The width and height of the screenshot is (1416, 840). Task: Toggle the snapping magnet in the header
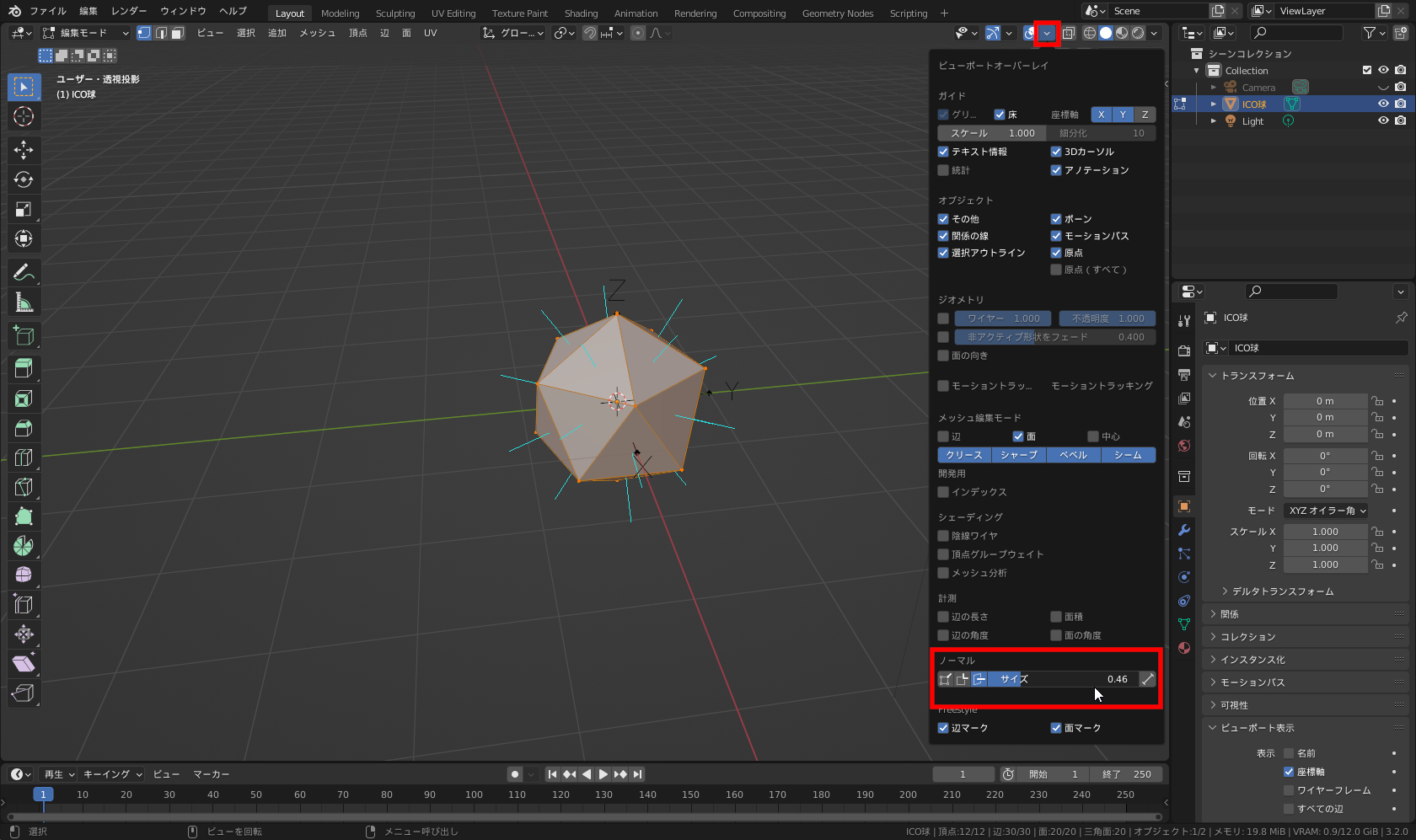589,33
